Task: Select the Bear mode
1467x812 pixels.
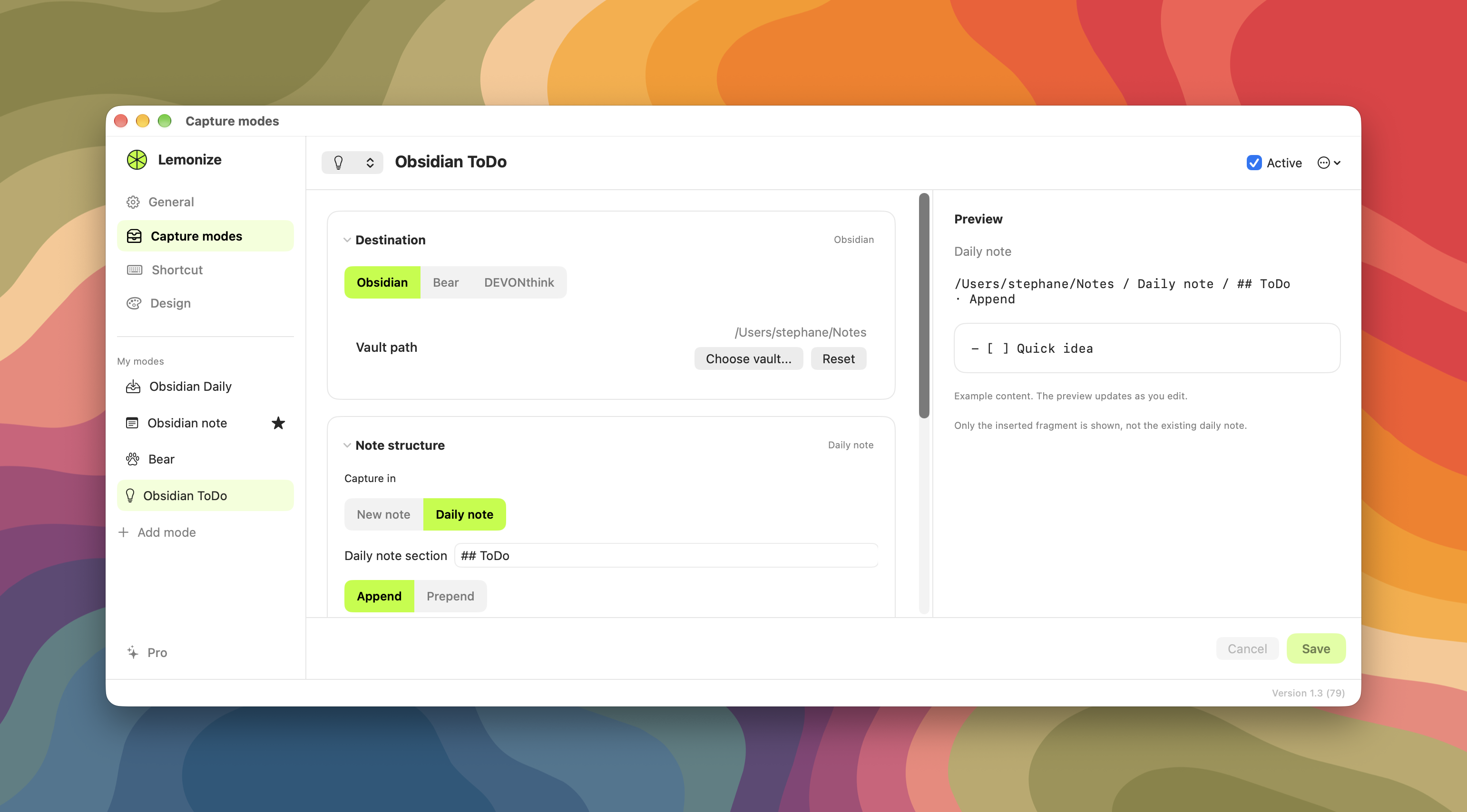Action: click(x=205, y=459)
